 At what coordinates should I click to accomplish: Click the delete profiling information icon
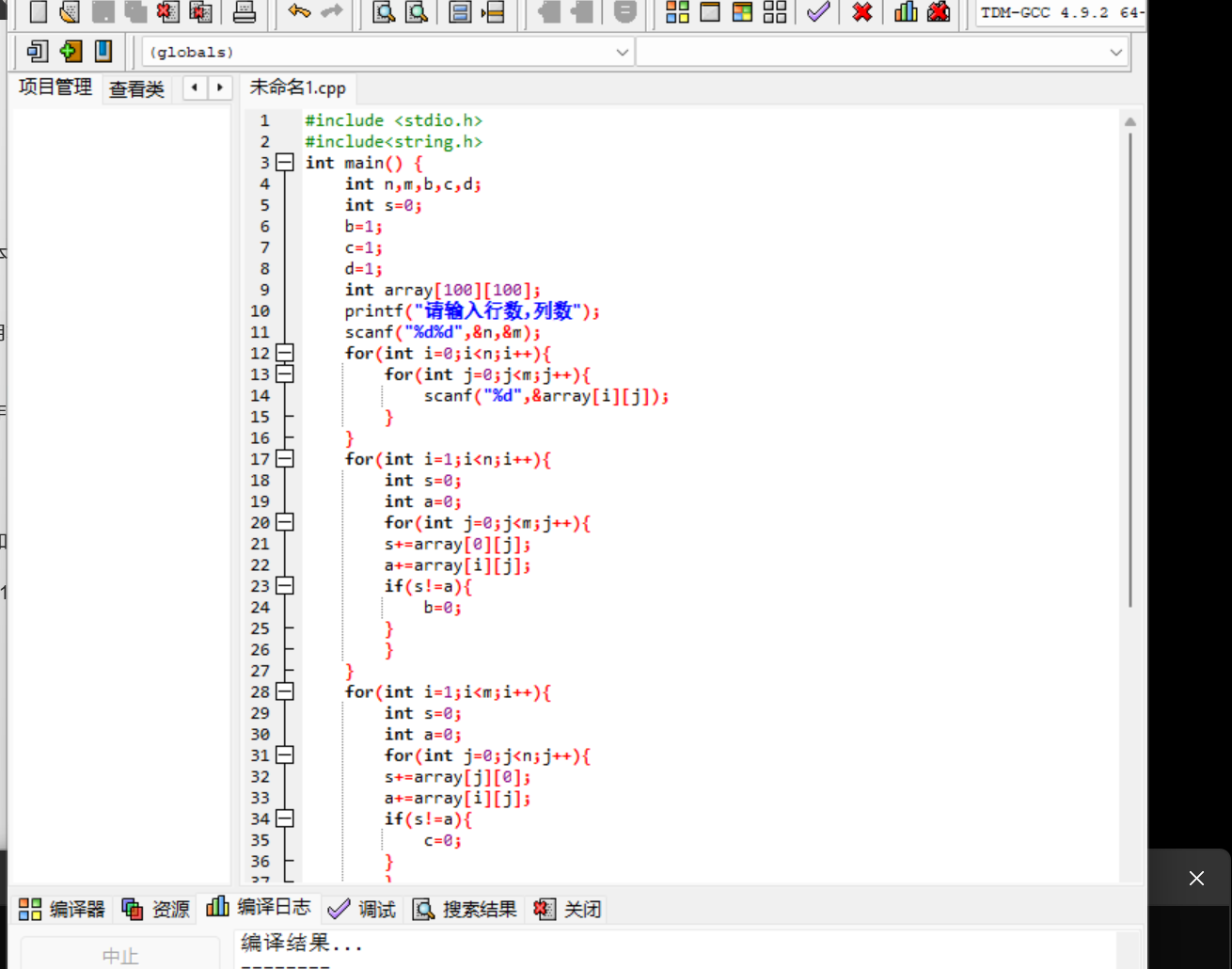[939, 11]
